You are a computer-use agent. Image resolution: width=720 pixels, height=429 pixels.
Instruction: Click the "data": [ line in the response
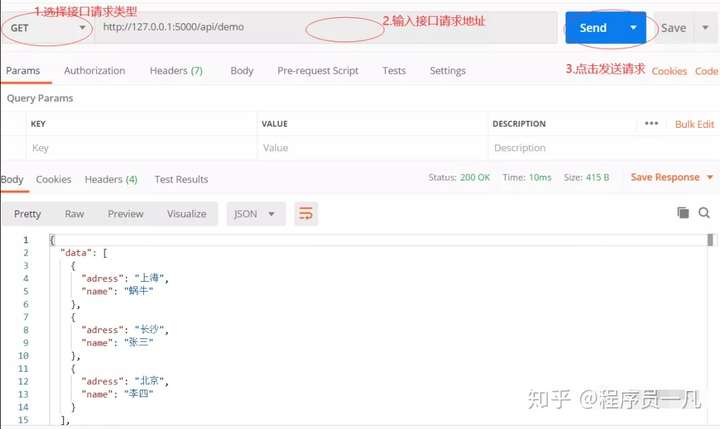coord(84,253)
